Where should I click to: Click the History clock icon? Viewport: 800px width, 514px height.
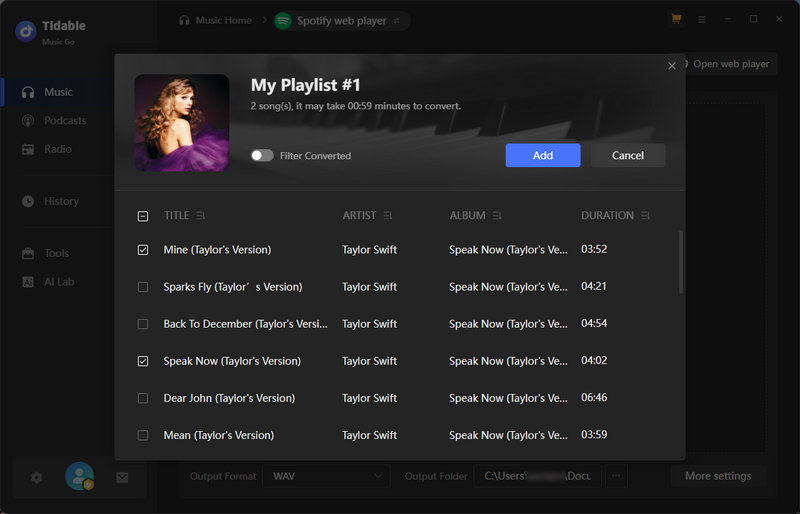(x=28, y=201)
